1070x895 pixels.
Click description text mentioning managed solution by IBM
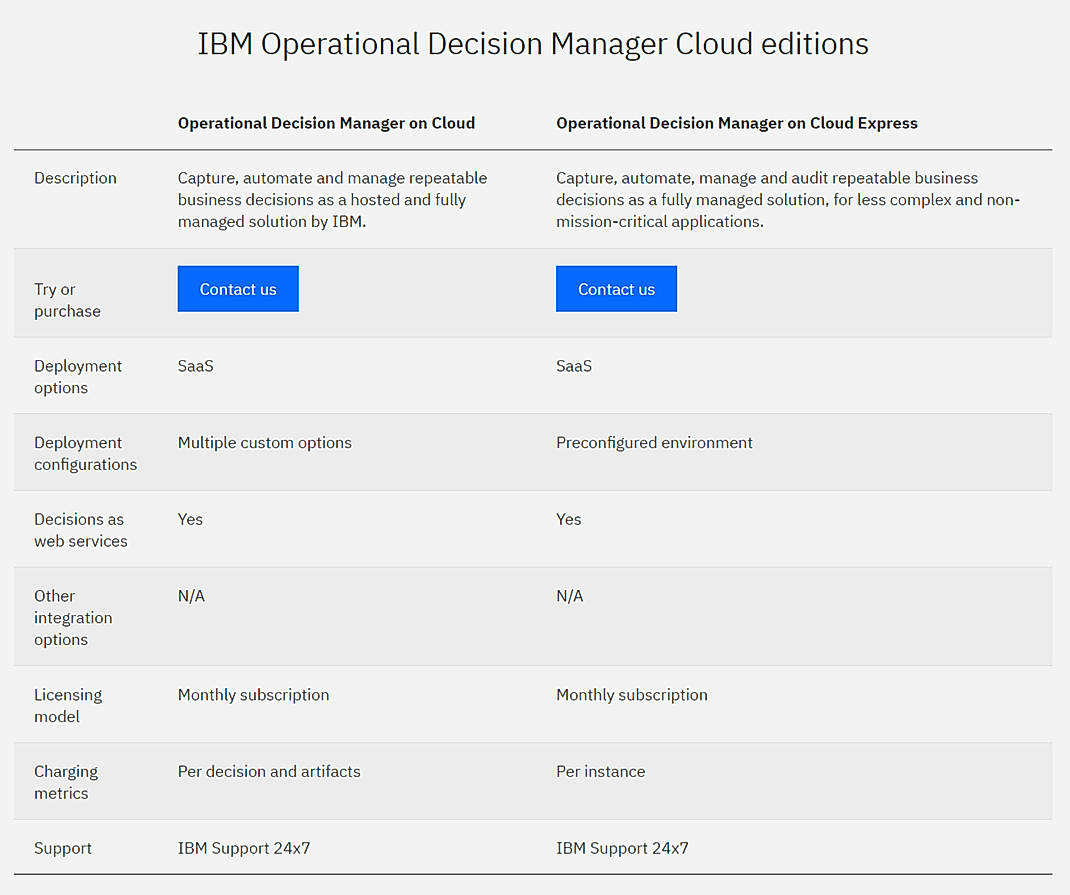[x=332, y=200]
